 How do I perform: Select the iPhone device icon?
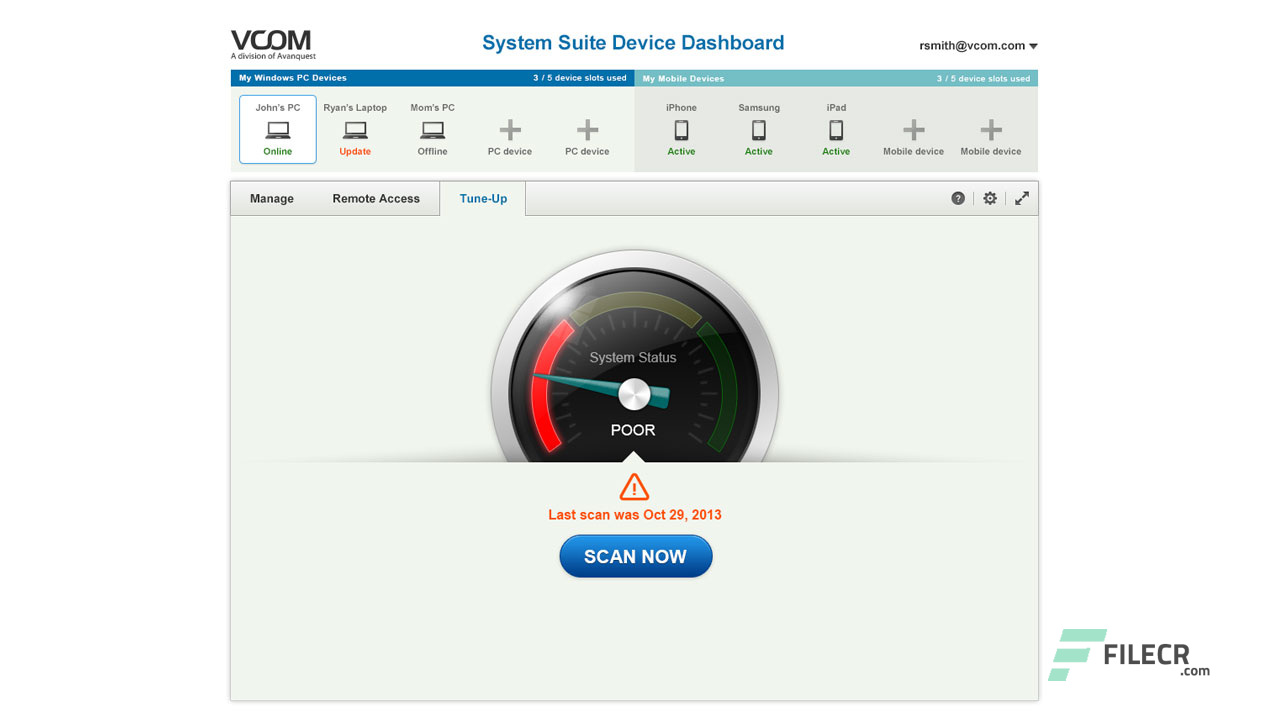(681, 130)
